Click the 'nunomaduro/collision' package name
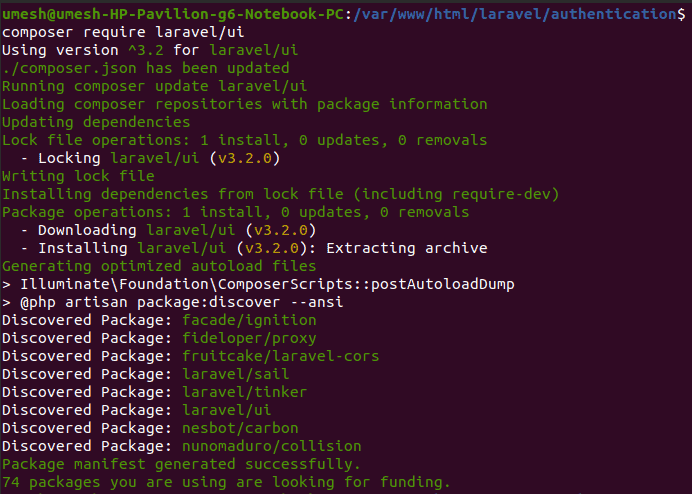Image resolution: width=692 pixels, height=494 pixels. pyautogui.click(x=272, y=446)
